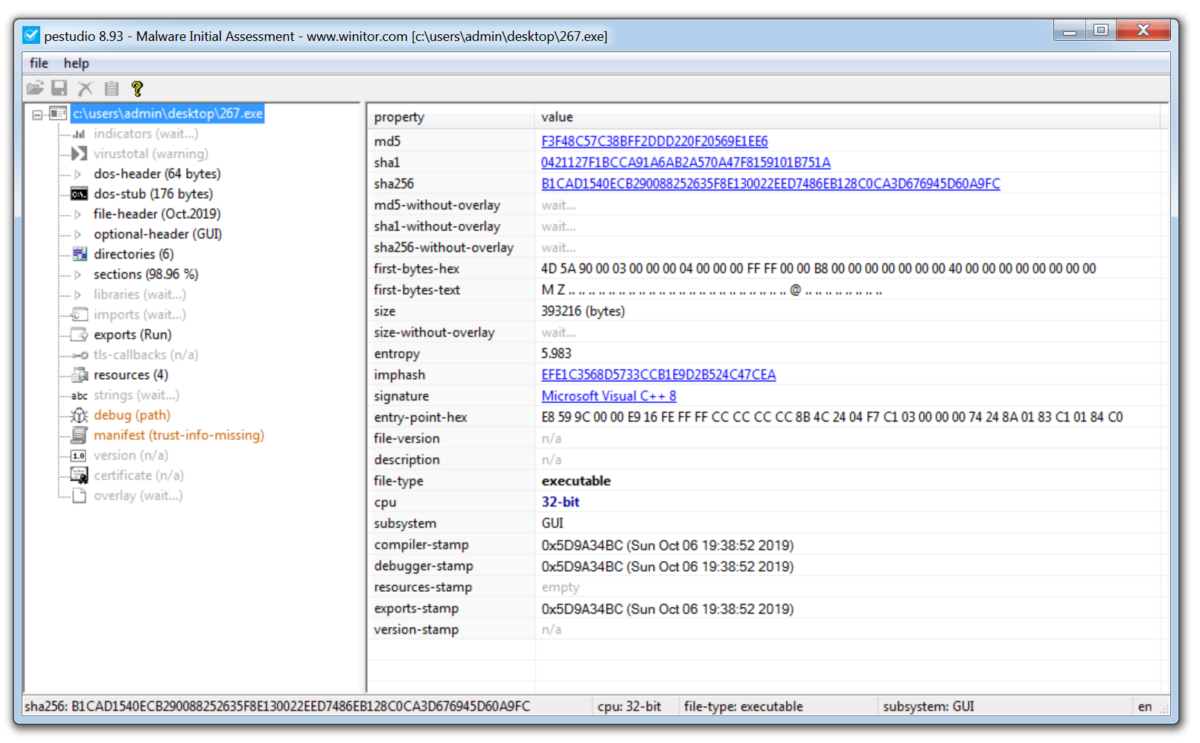Open the help menu
Screen dimensions: 1200x743
click(x=76, y=62)
